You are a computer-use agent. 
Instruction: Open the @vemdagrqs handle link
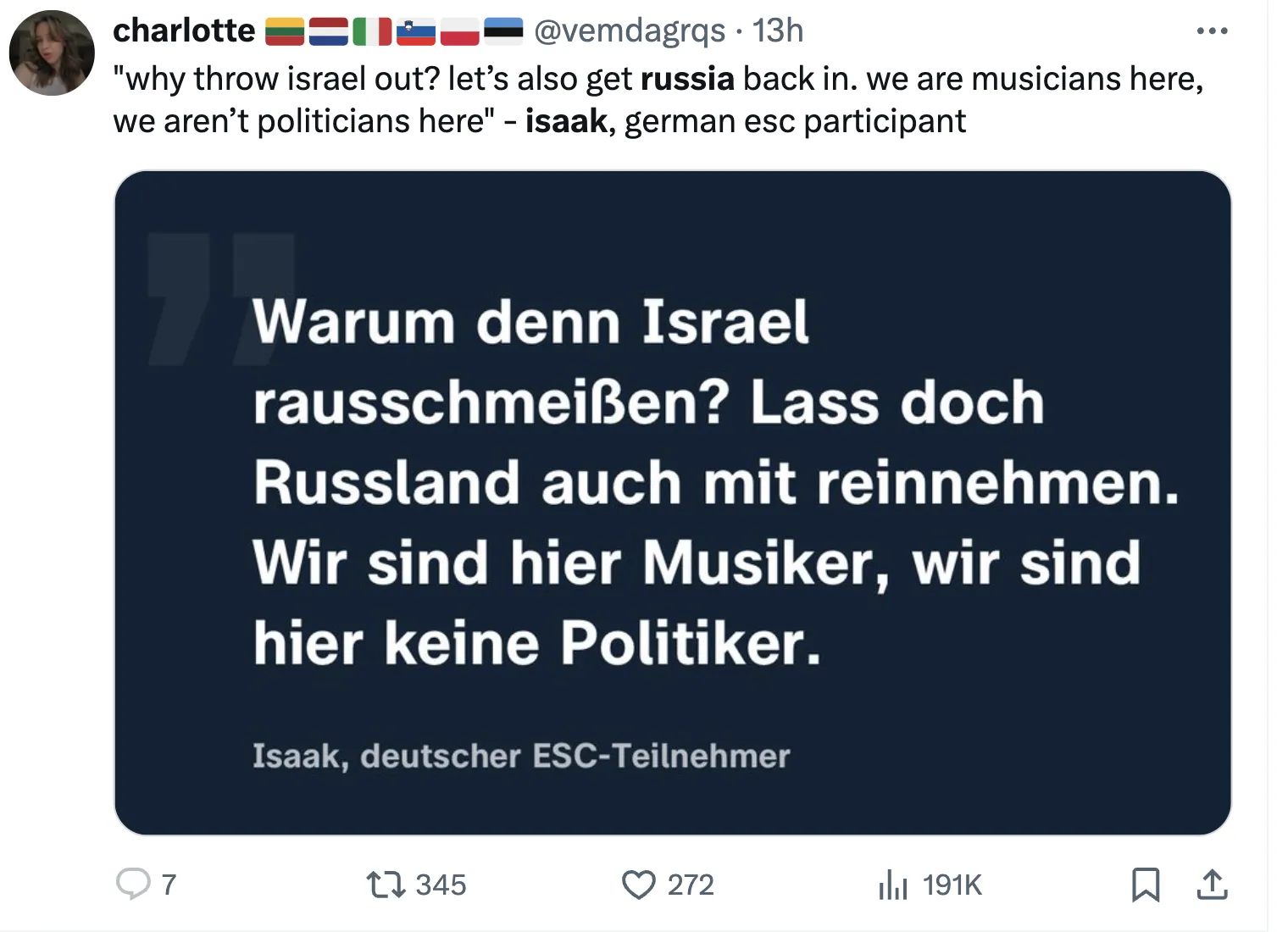point(629,31)
